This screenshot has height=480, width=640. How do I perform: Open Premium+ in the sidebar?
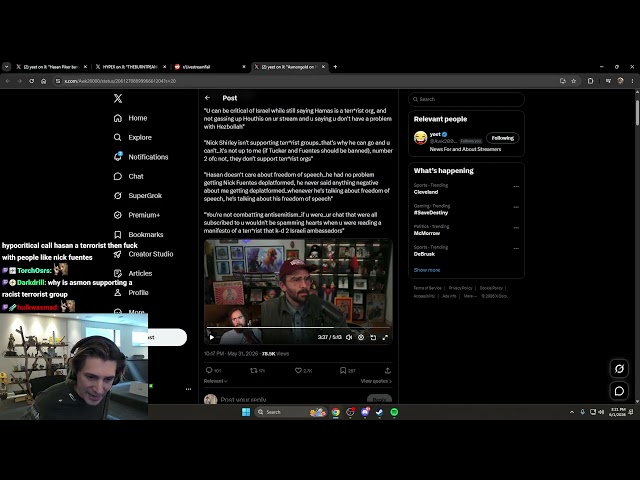pos(137,215)
